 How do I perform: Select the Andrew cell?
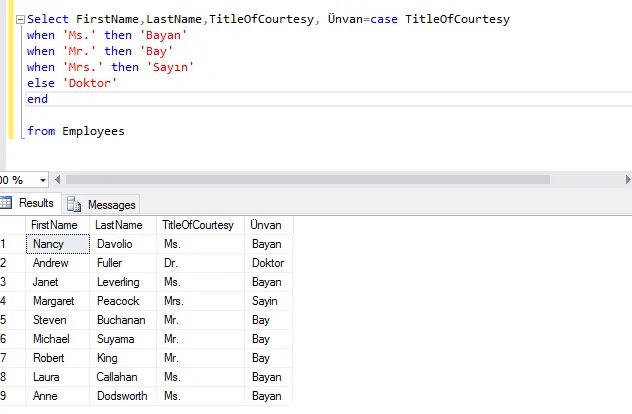(58, 263)
